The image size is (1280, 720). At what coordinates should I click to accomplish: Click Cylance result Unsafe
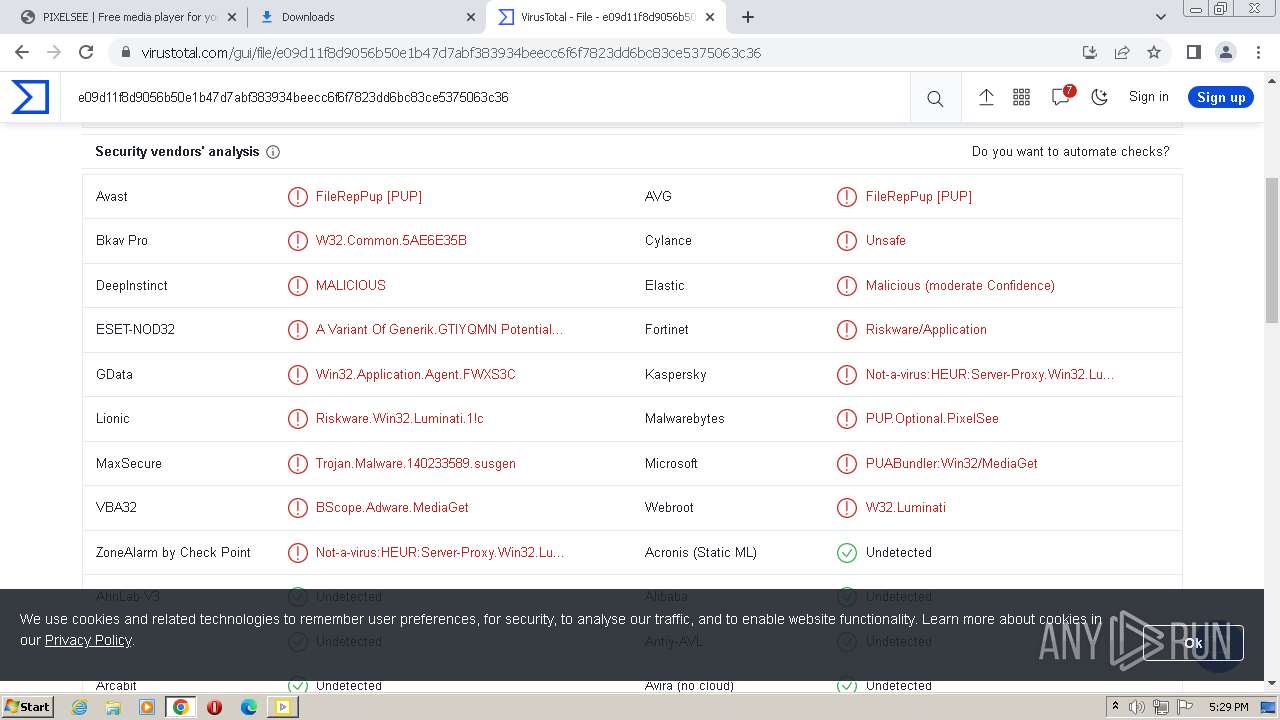pos(886,241)
